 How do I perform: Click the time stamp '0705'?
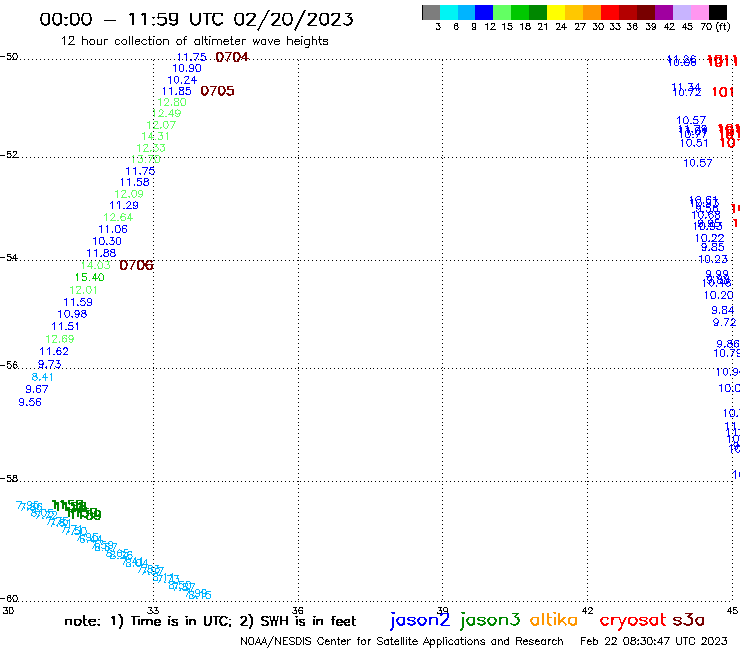217,91
